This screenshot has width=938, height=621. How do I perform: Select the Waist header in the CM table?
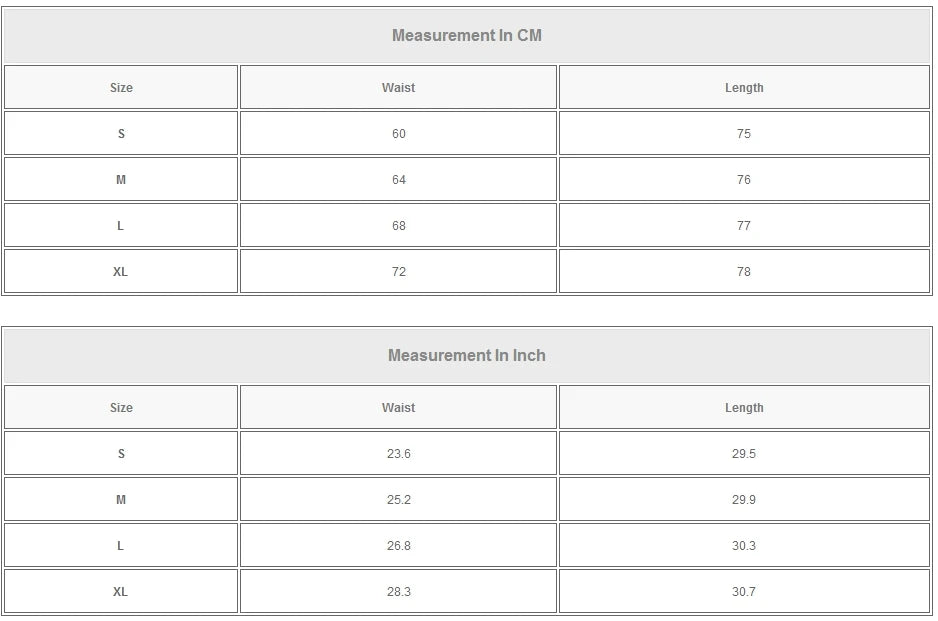[x=398, y=88]
